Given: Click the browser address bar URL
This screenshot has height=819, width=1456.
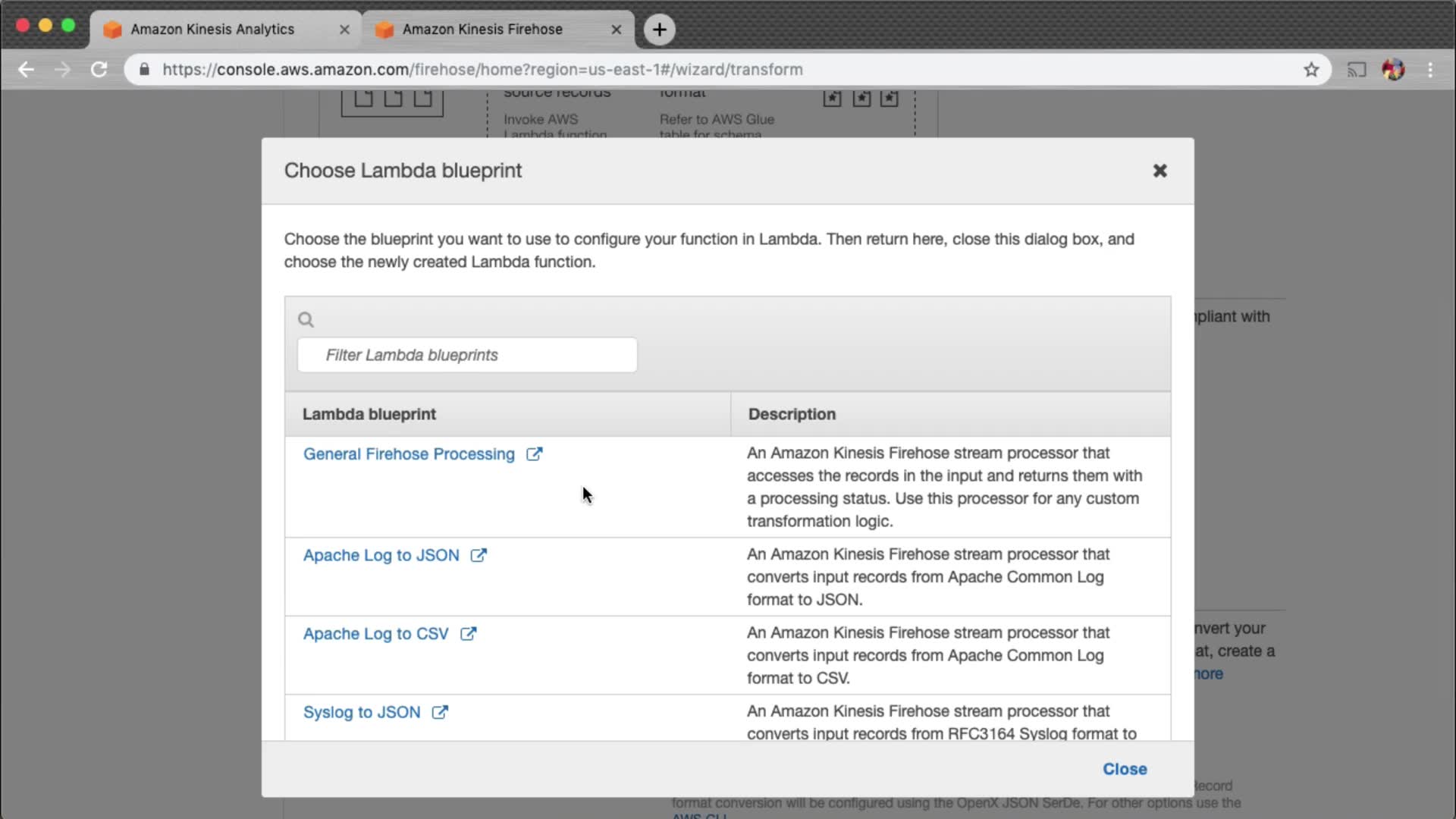Looking at the screenshot, I should pyautogui.click(x=482, y=70).
